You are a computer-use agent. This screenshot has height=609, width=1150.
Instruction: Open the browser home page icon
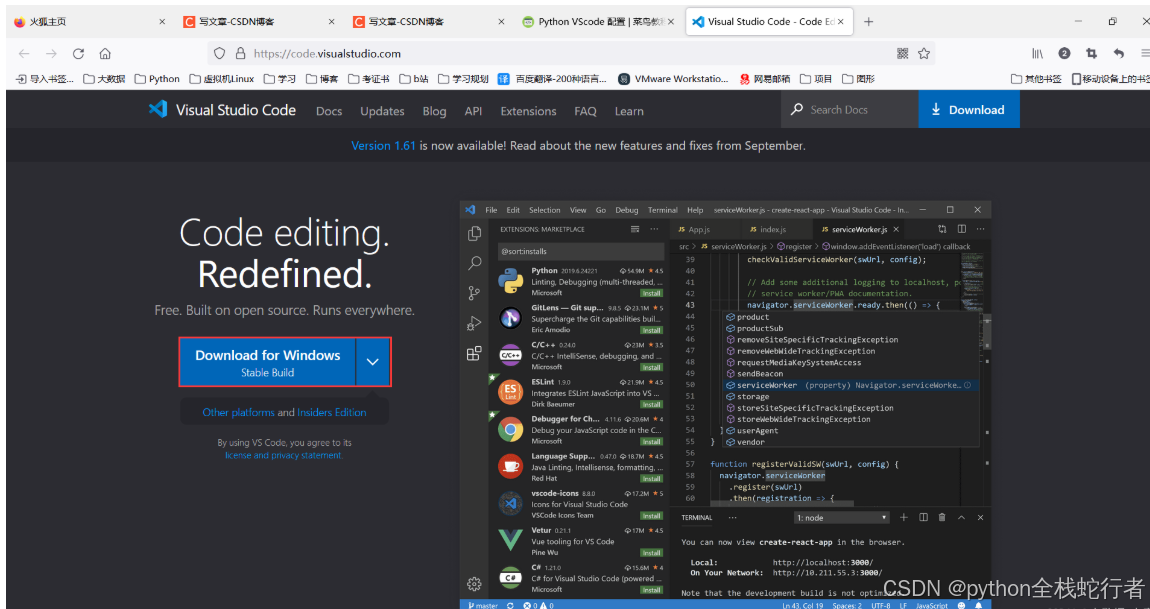(x=105, y=54)
